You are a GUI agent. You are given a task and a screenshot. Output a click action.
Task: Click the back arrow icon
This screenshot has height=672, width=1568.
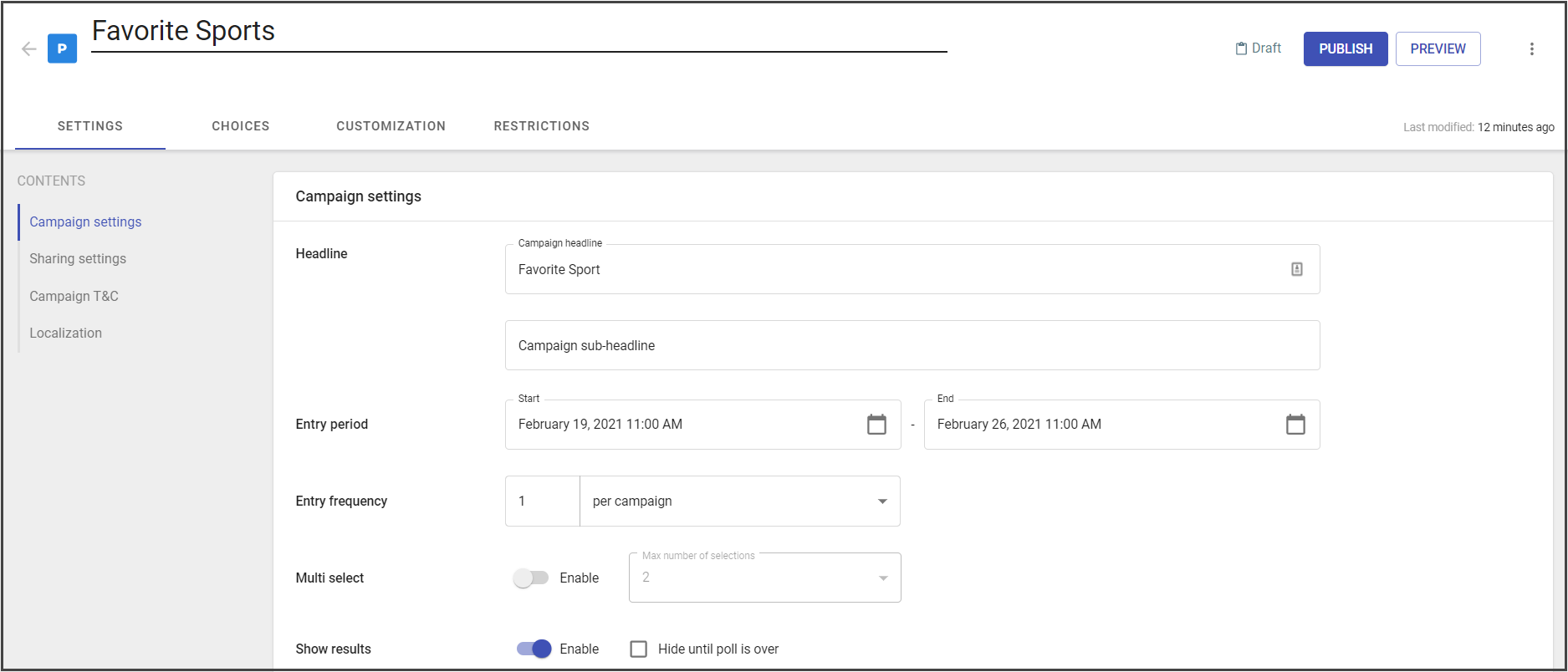tap(29, 48)
